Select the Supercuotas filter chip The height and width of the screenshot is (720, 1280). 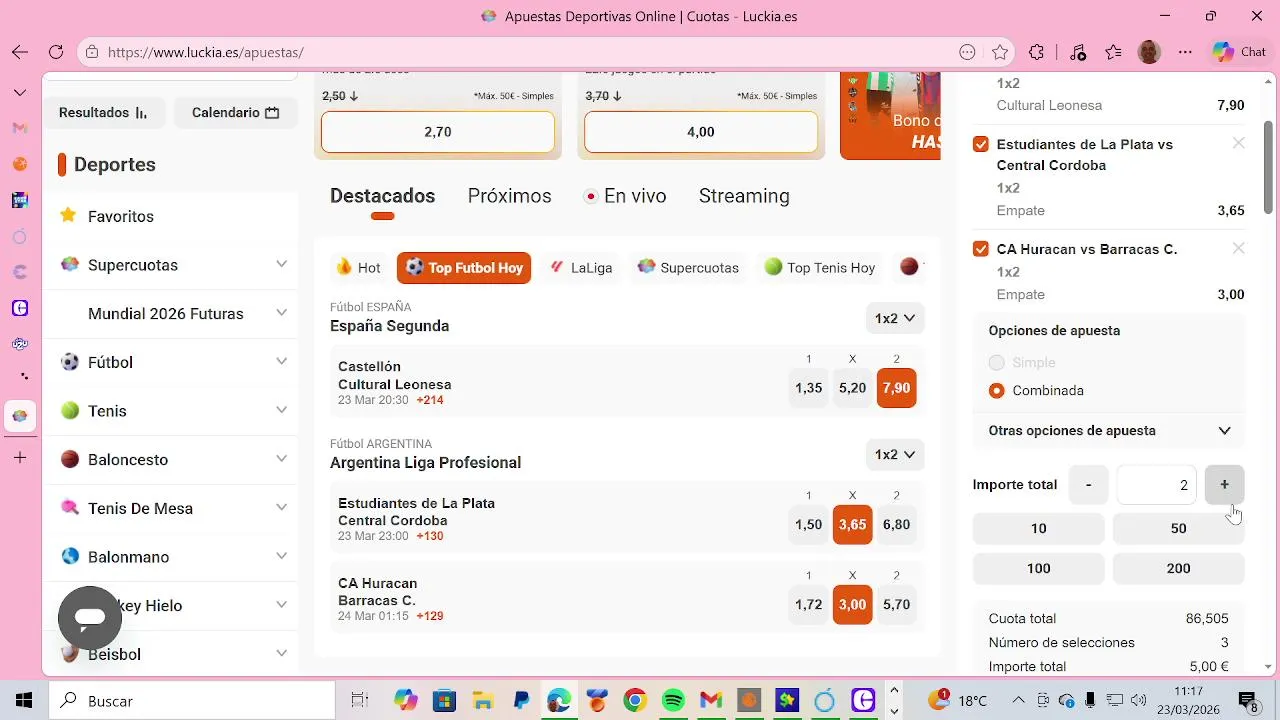(688, 268)
